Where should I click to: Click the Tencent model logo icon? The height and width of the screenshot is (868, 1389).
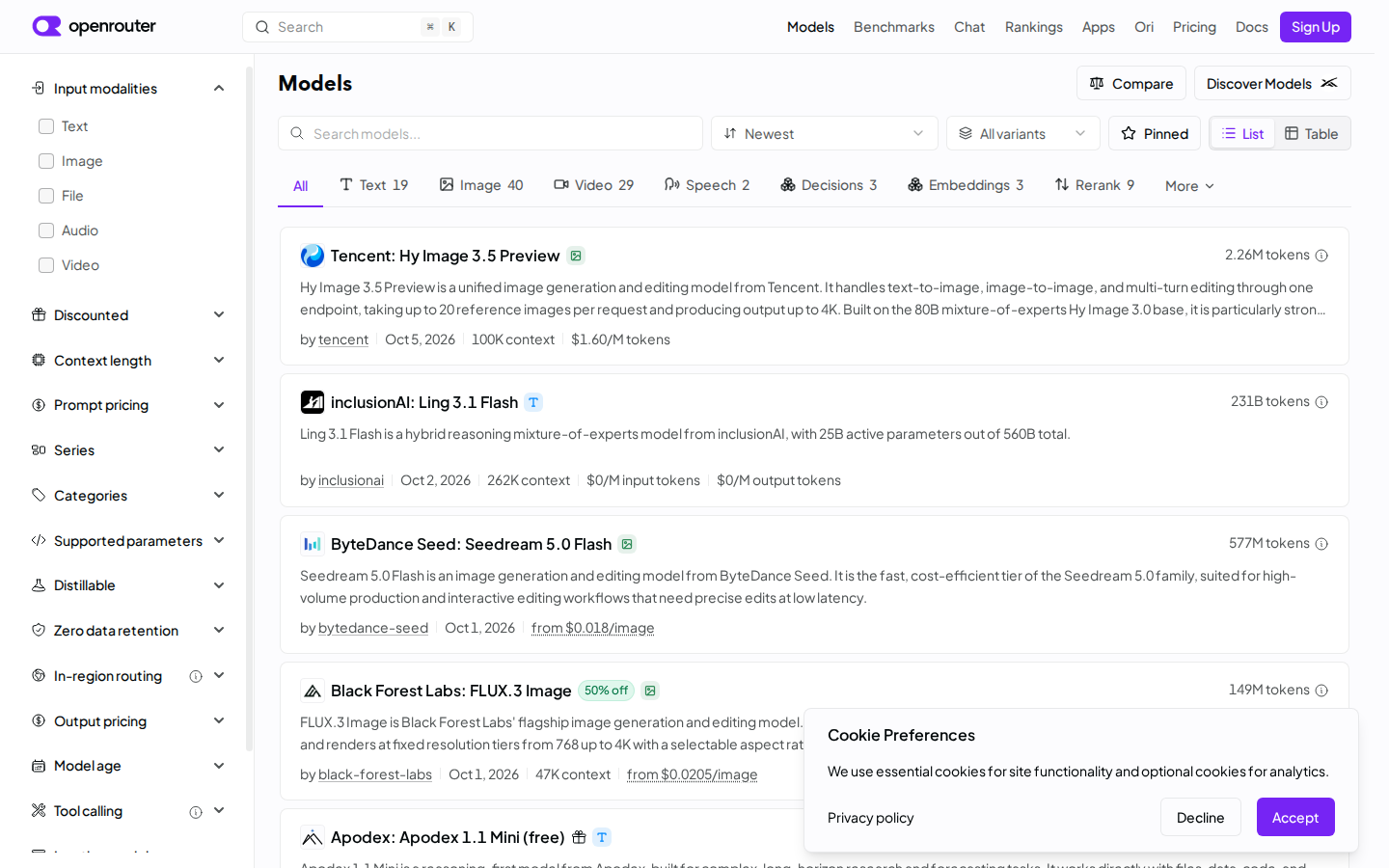(313, 256)
